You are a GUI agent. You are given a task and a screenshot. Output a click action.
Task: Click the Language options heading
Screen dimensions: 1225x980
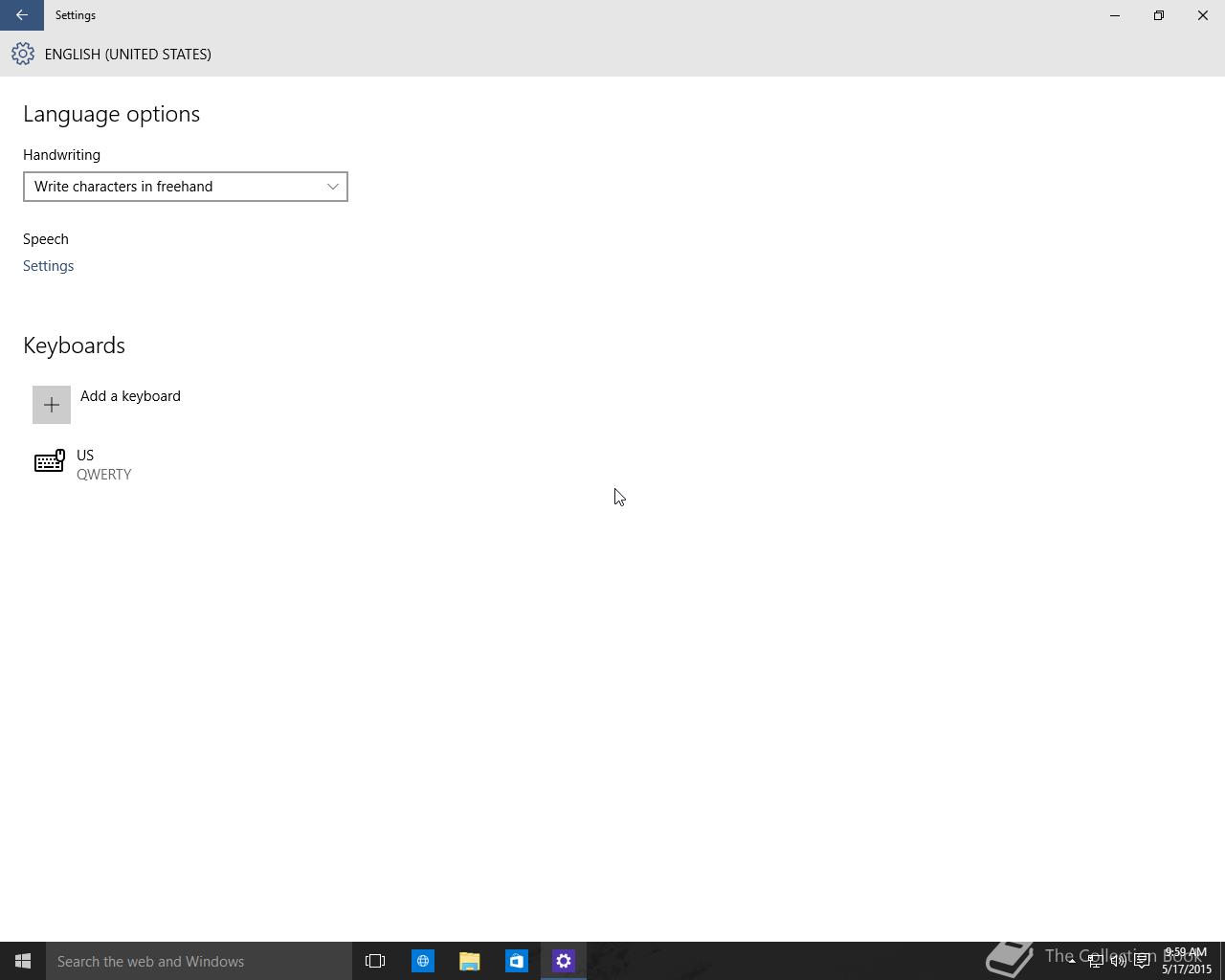112,114
